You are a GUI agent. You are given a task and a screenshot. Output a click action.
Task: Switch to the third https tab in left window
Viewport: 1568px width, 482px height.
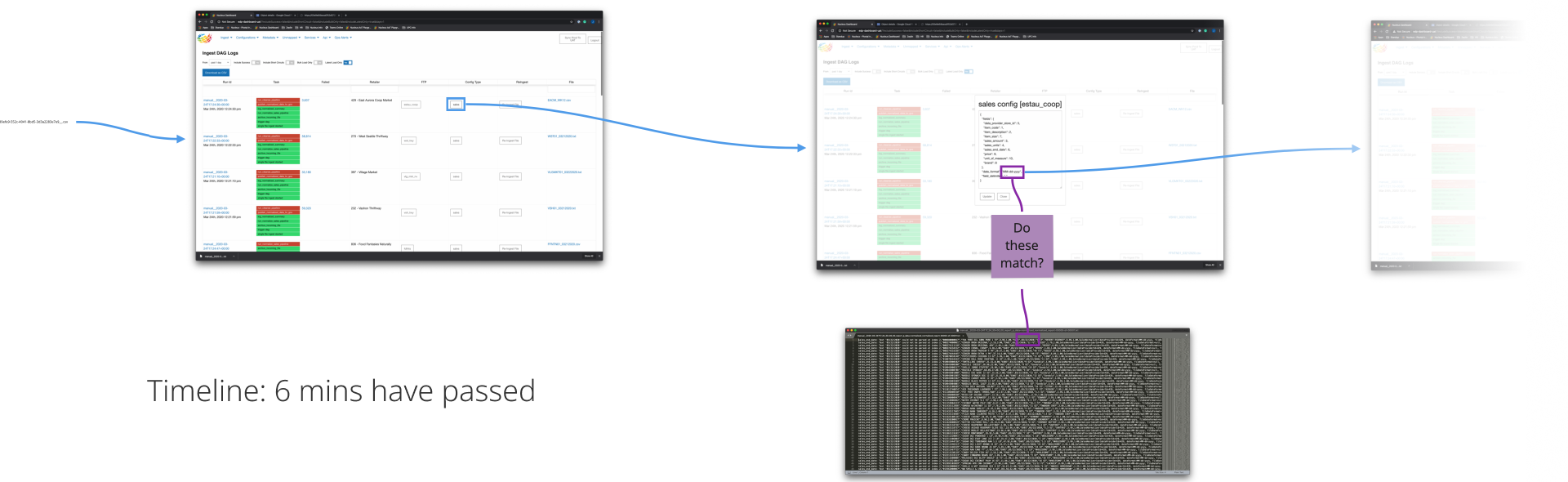[x=319, y=16]
